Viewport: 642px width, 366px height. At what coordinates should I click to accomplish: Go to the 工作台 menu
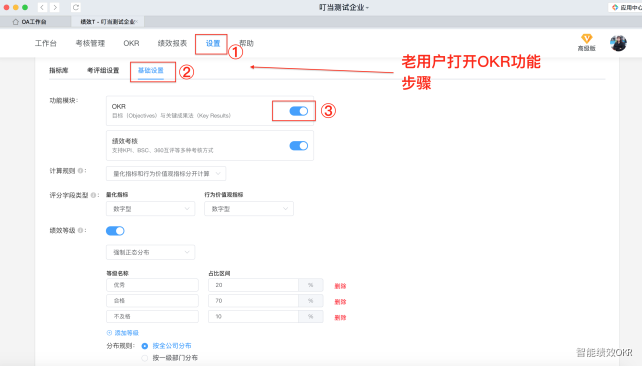pos(46,43)
